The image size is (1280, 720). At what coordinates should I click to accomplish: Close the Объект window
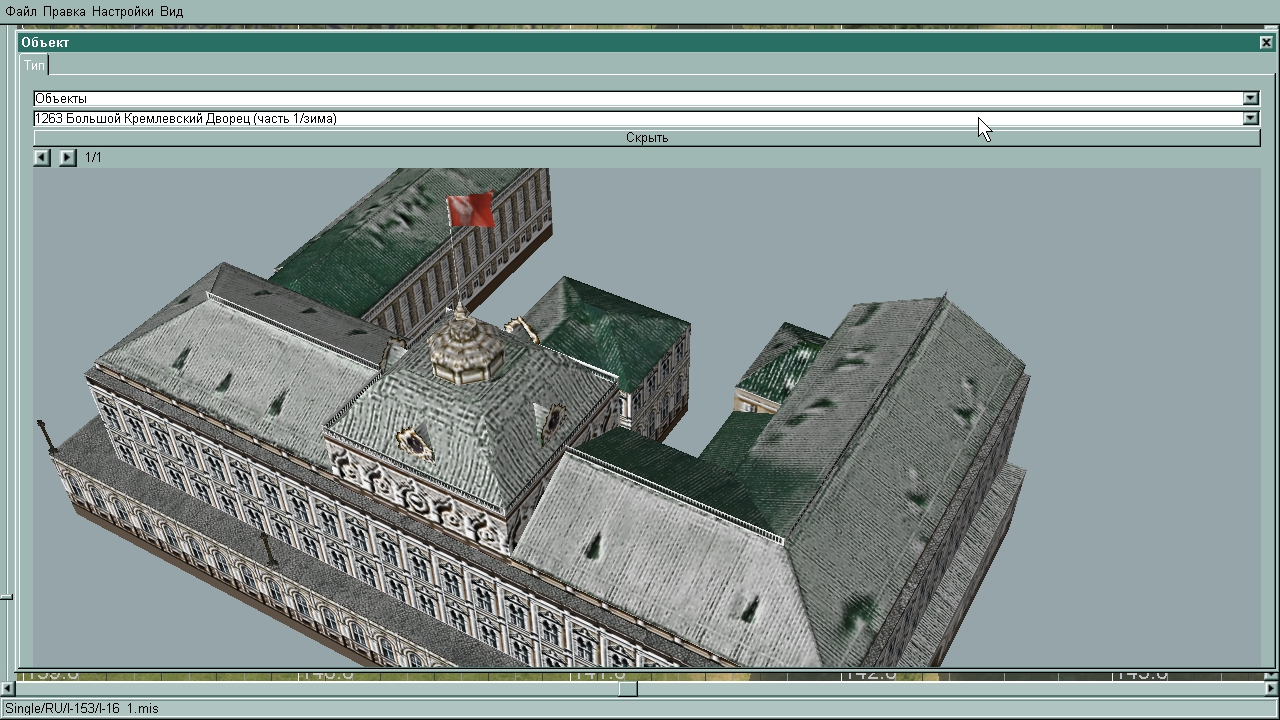coord(1266,42)
